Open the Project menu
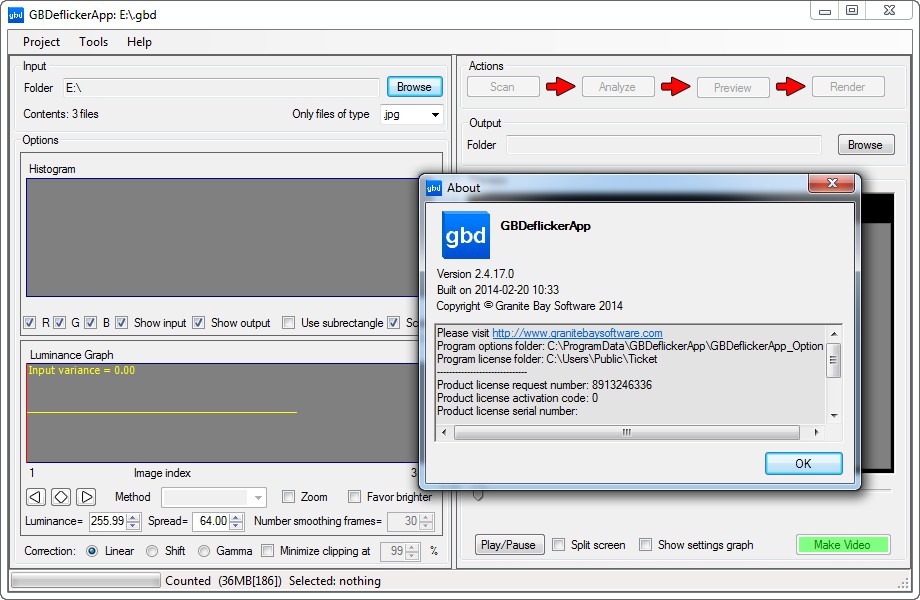The width and height of the screenshot is (920, 600). click(41, 42)
